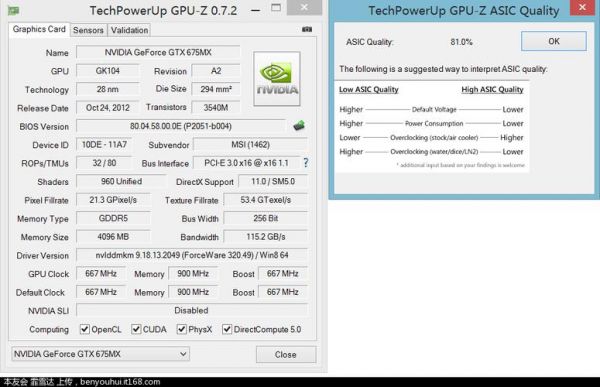The width and height of the screenshot is (600, 387).
Task: Click the Driver Version field nvlddmkm 9.18.13.2049
Action: pyautogui.click(x=192, y=255)
